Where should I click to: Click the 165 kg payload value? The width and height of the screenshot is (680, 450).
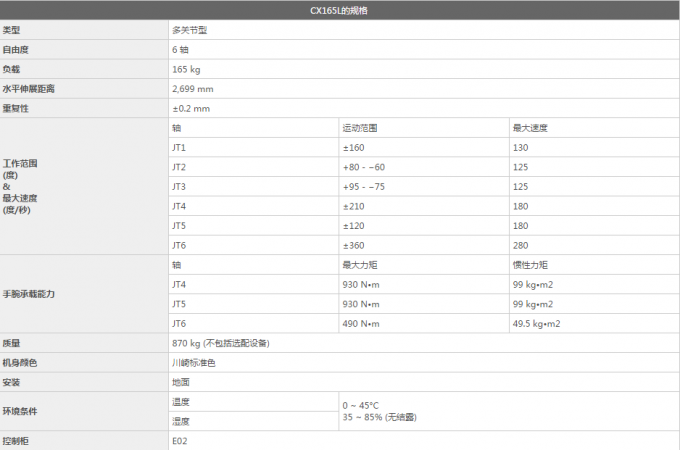click(x=186, y=69)
